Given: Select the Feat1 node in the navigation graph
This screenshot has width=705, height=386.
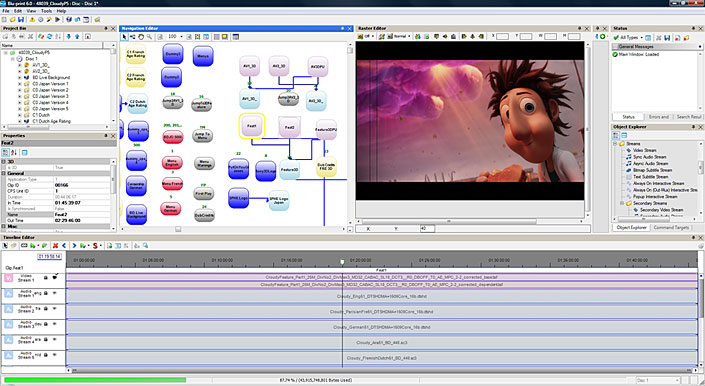Looking at the screenshot, I should pyautogui.click(x=252, y=126).
